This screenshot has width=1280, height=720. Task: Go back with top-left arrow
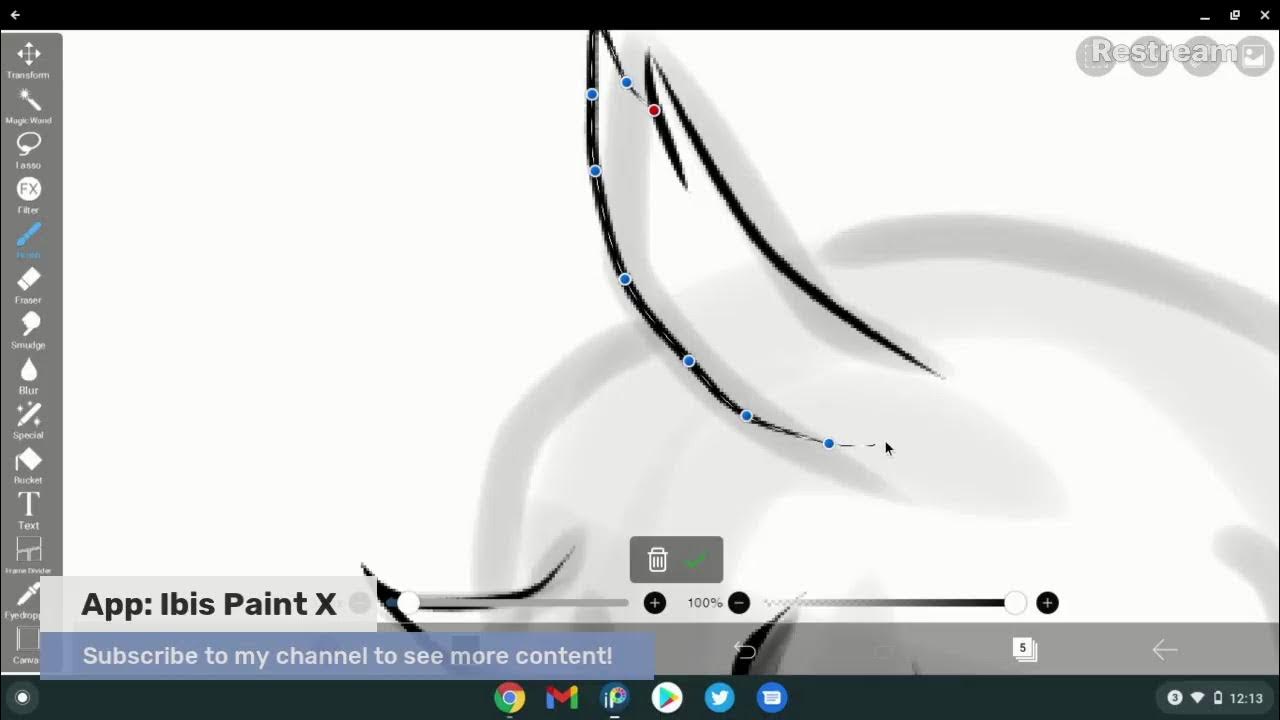15,15
